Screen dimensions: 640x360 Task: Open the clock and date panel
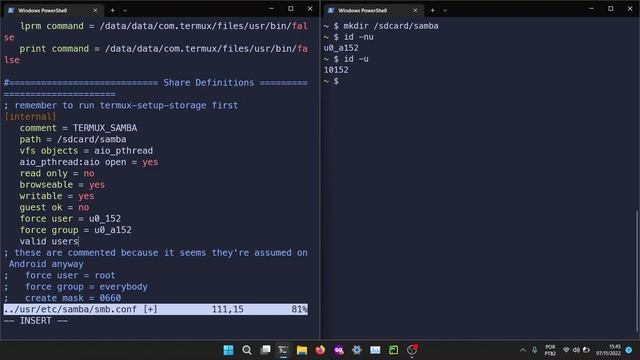608,350
